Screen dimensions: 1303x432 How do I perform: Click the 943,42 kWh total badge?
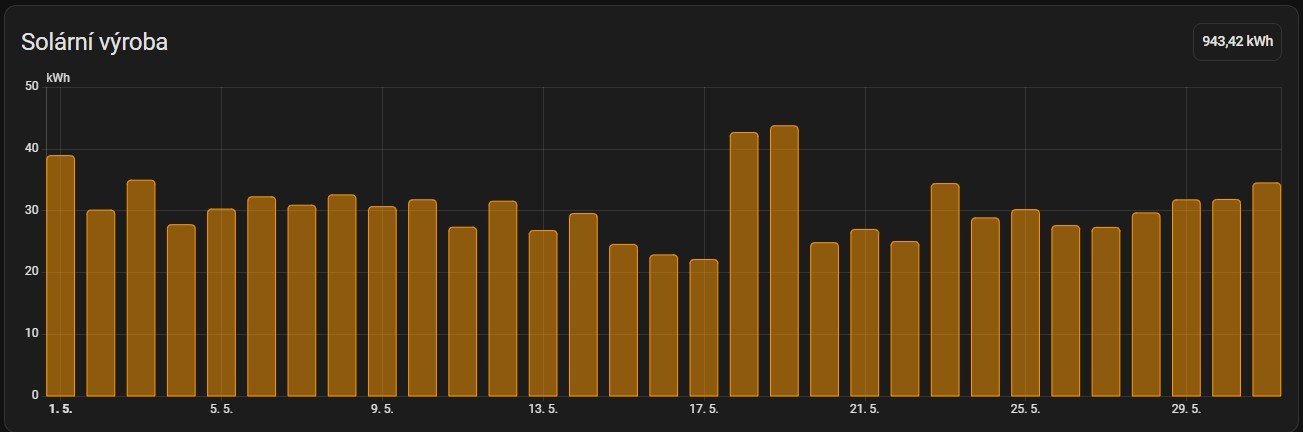pos(1237,42)
